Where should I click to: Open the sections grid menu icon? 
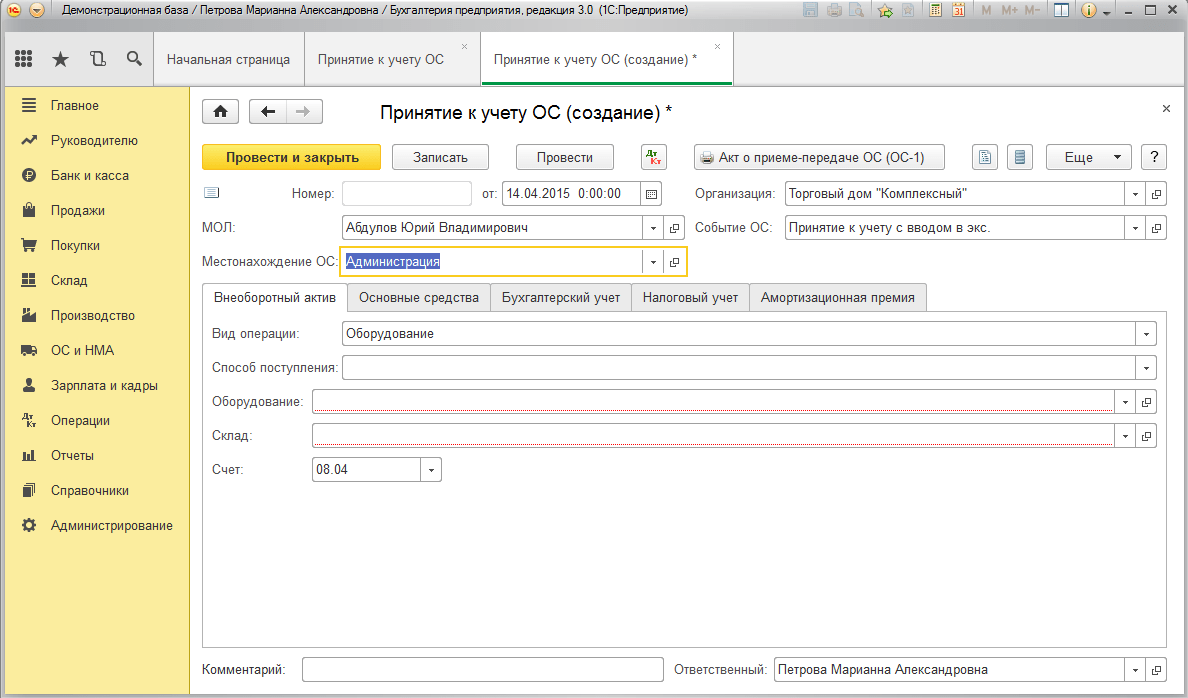(x=23, y=60)
